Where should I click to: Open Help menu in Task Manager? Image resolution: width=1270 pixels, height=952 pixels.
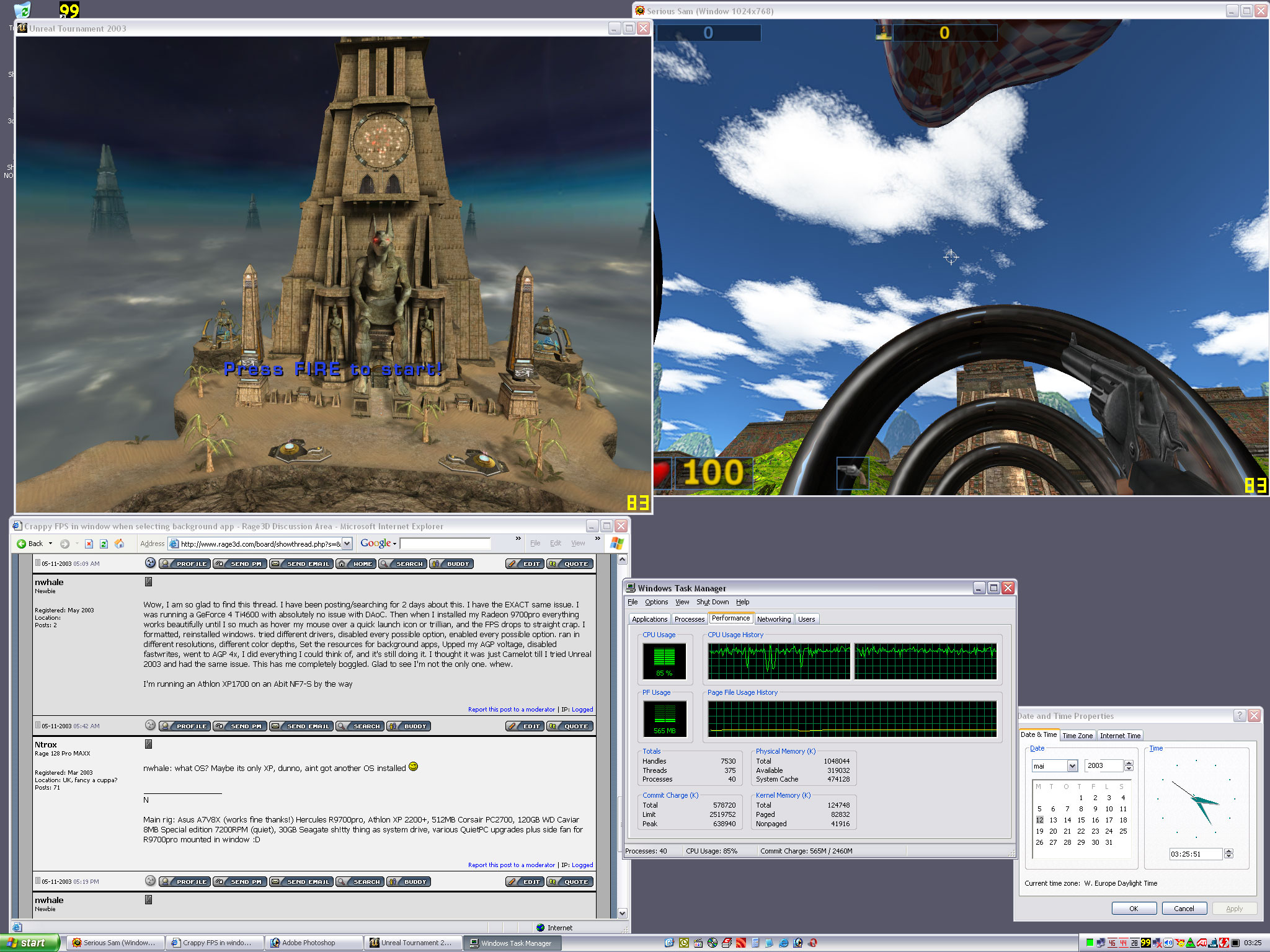click(x=742, y=602)
